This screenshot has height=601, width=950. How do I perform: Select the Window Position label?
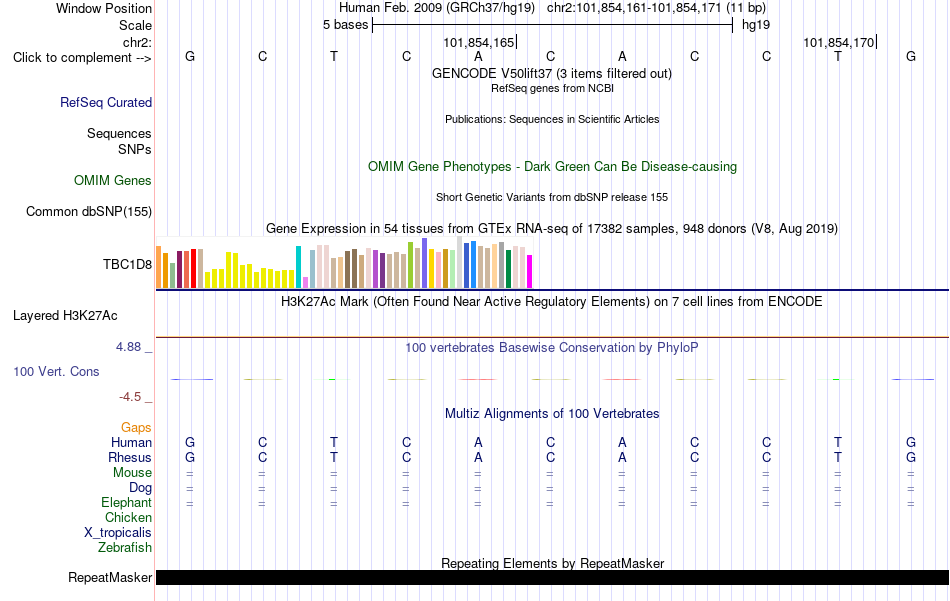point(104,8)
